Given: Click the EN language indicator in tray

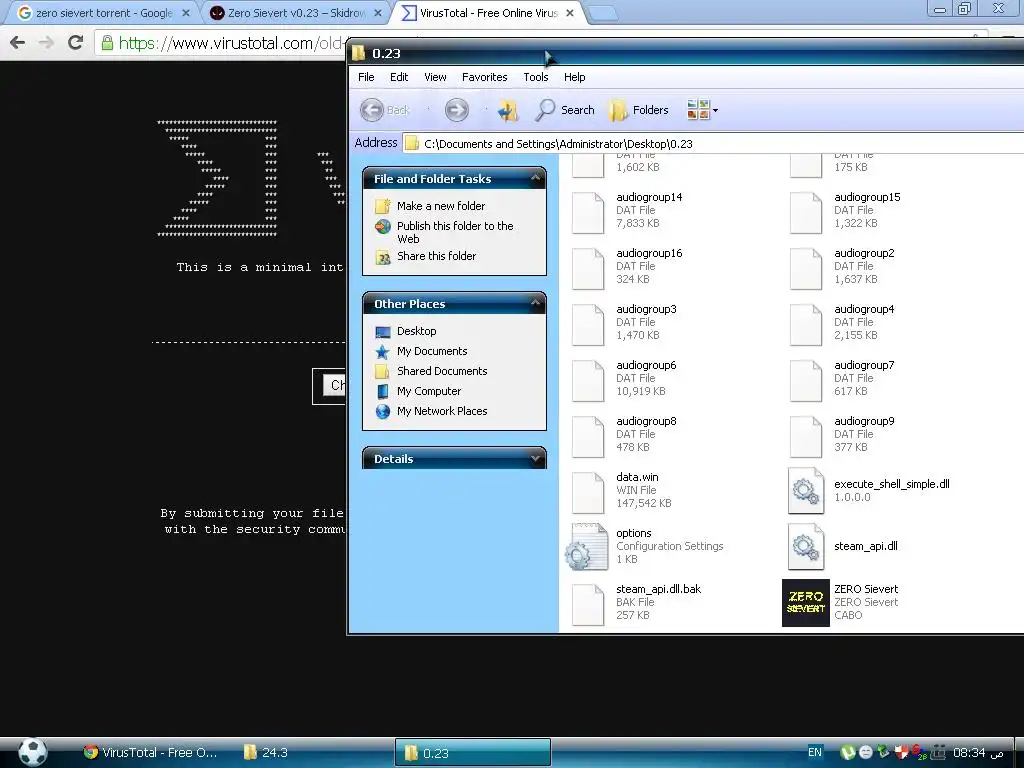Looking at the screenshot, I should point(814,752).
